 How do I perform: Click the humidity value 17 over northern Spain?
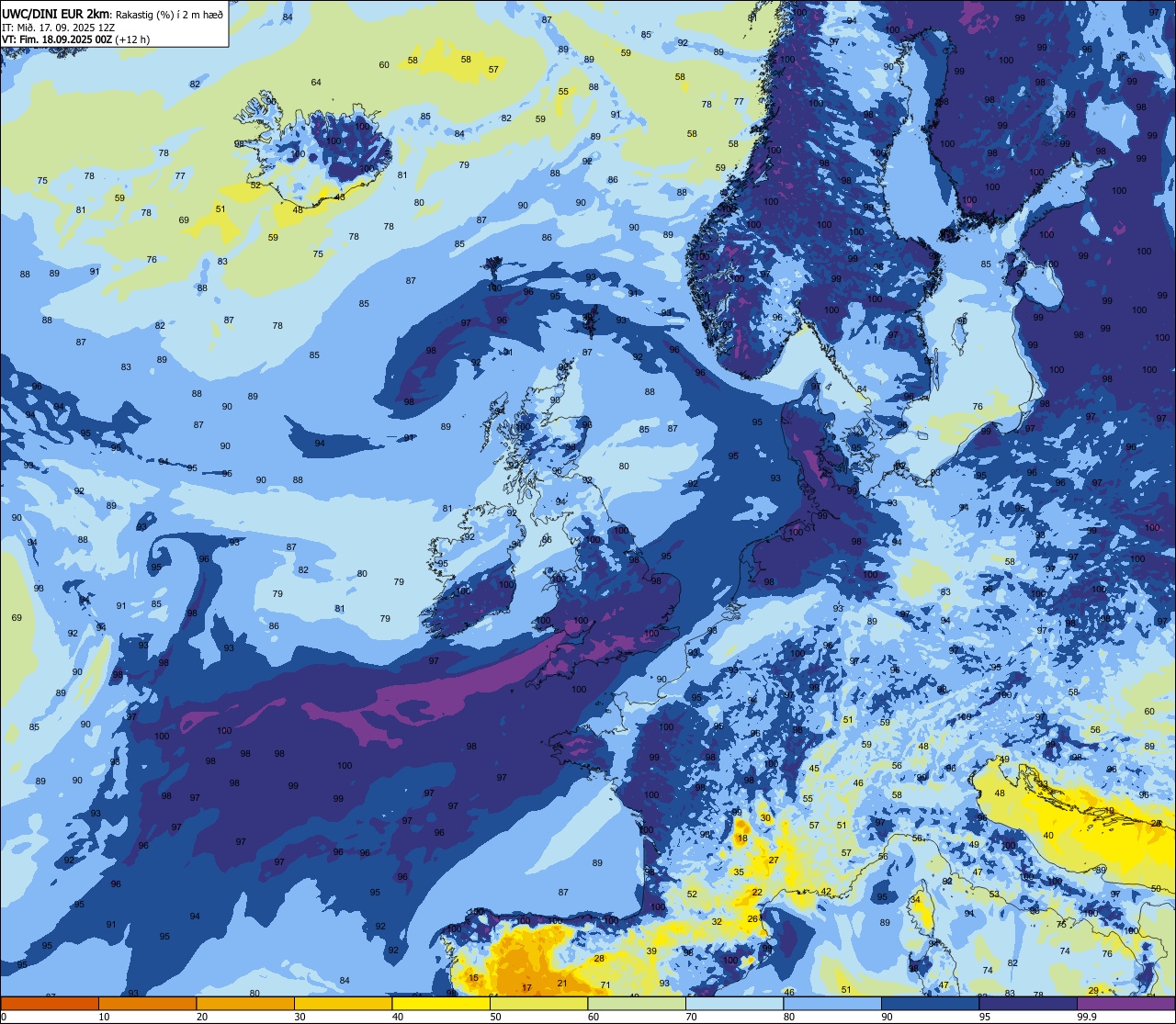526,987
